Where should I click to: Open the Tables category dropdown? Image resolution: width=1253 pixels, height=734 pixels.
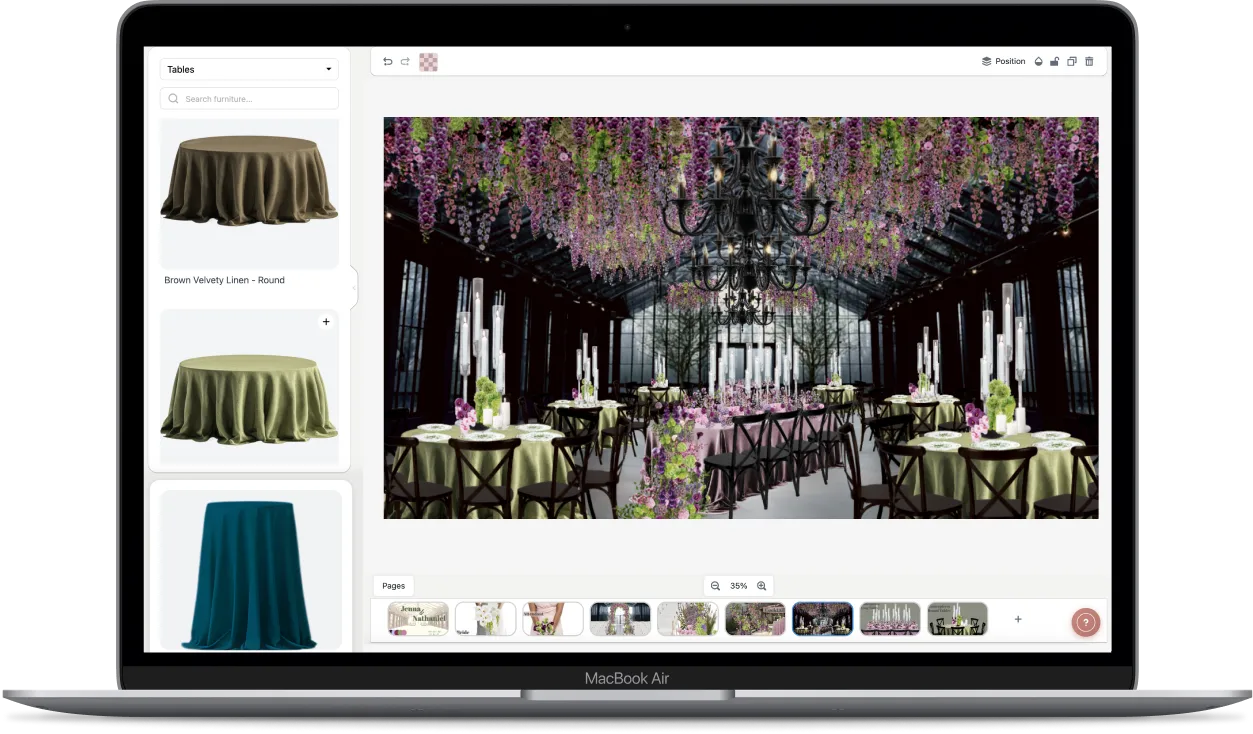coord(249,69)
